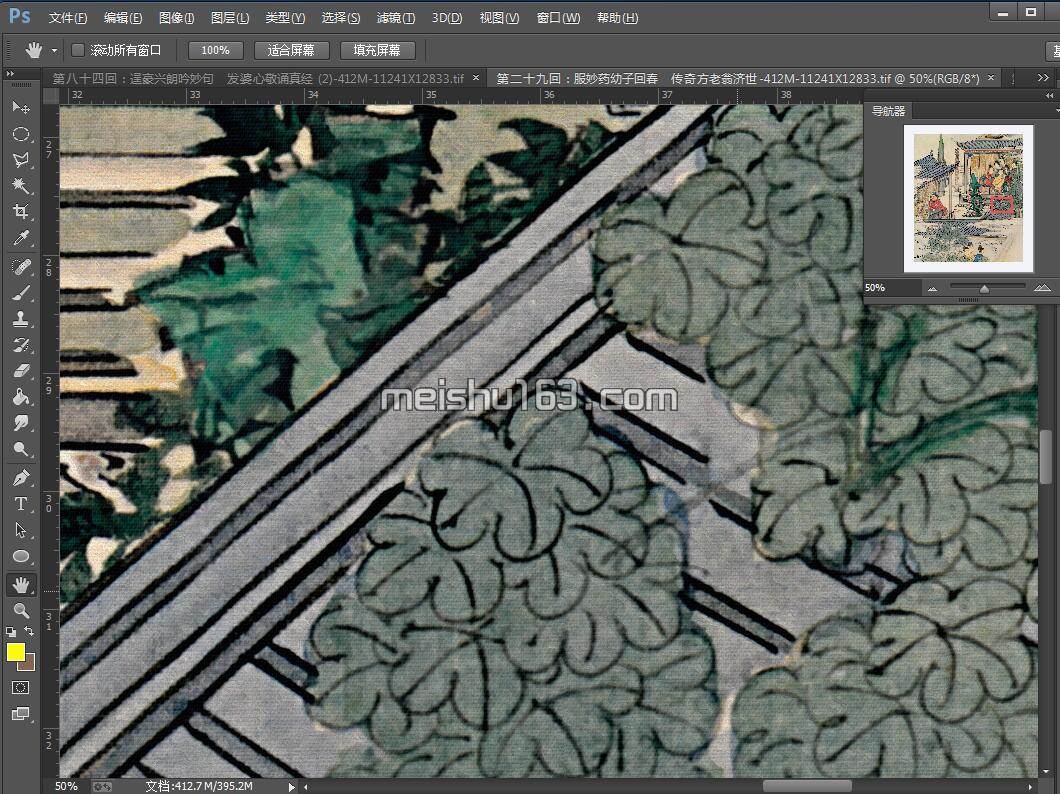The image size is (1060, 794).
Task: Open the status bar export icon
Action: pyautogui.click(x=103, y=787)
